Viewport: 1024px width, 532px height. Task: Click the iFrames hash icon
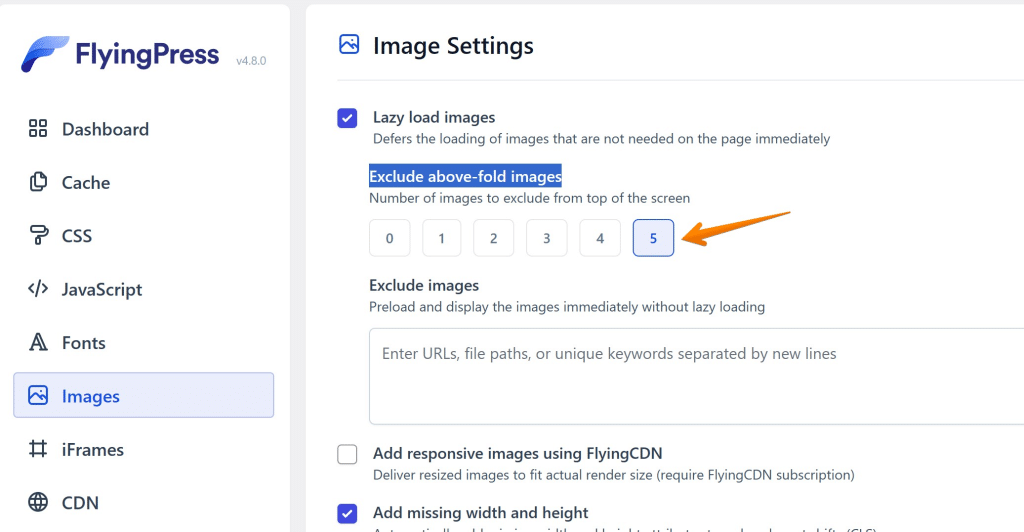[38, 450]
